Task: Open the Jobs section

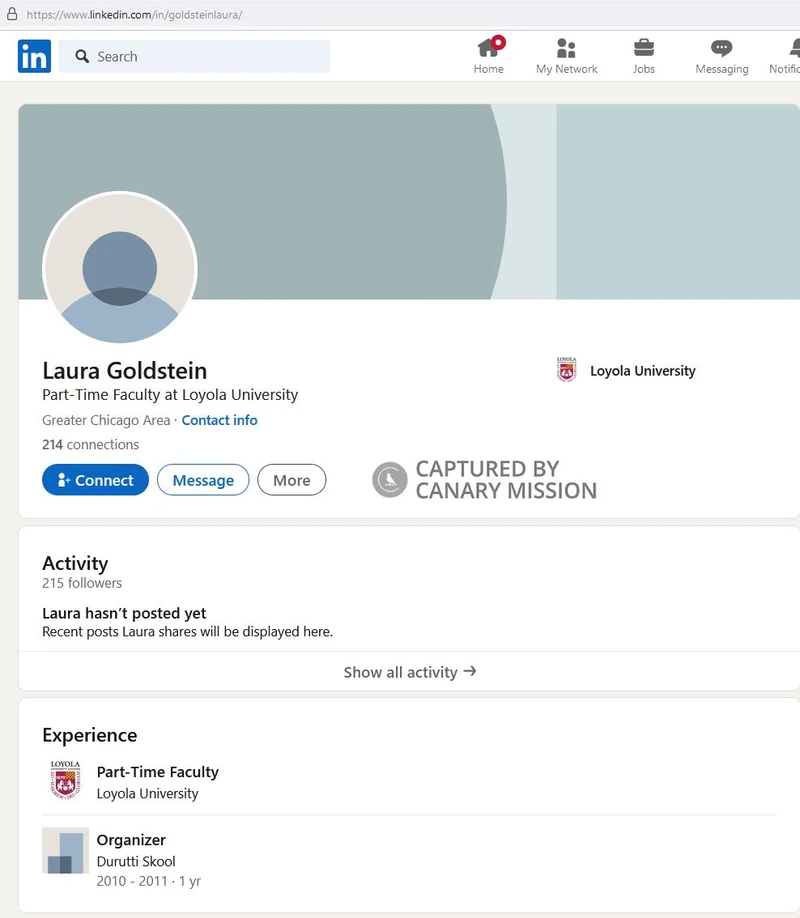Action: click(644, 56)
